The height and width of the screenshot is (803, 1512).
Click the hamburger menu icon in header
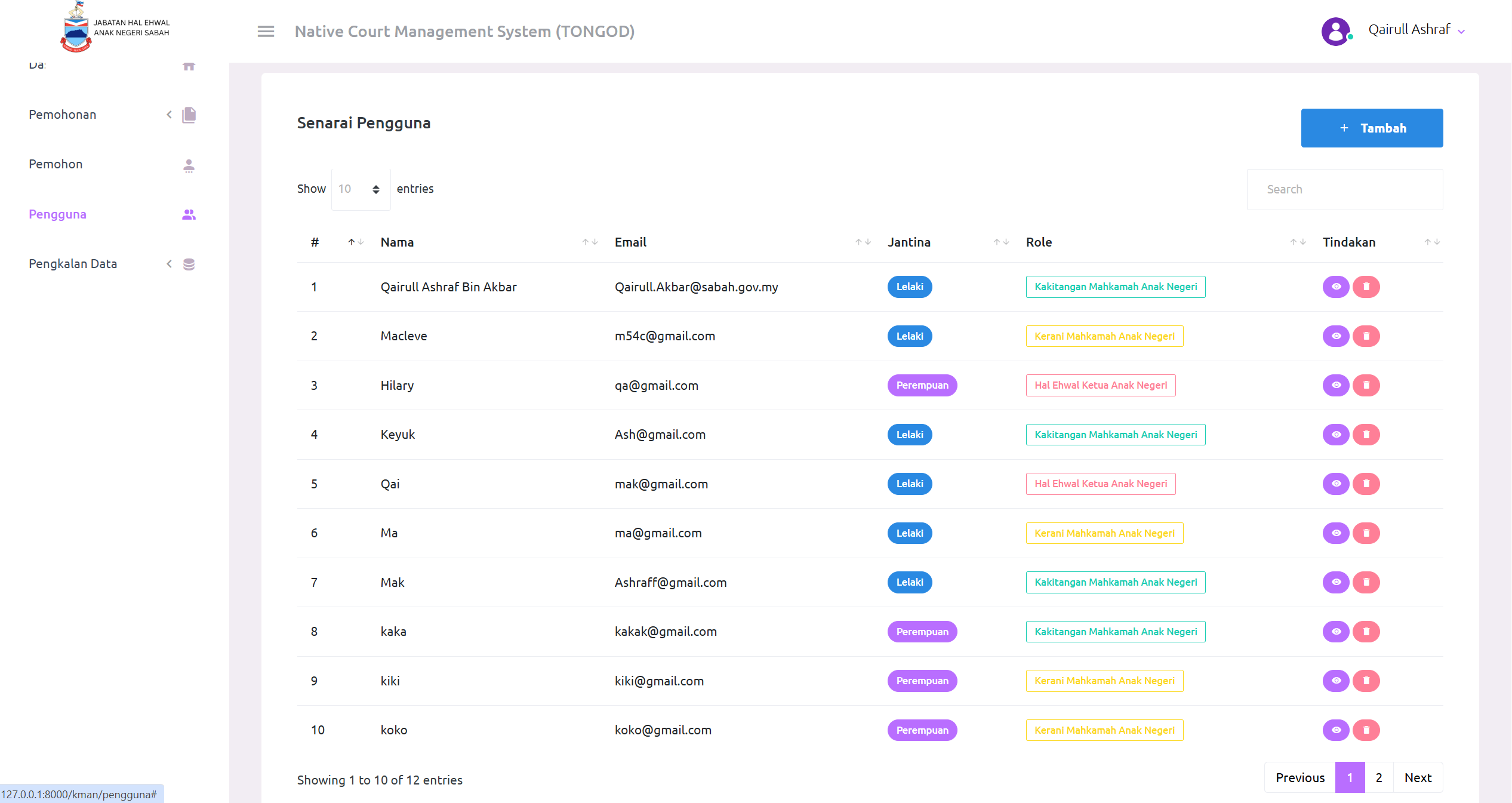coord(266,31)
